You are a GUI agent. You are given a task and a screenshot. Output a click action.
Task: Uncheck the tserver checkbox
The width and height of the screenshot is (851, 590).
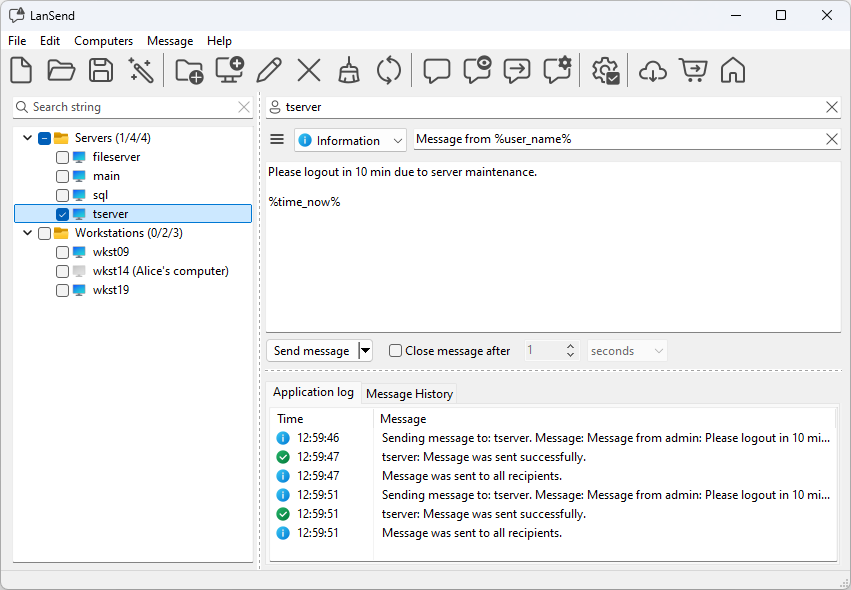(63, 214)
